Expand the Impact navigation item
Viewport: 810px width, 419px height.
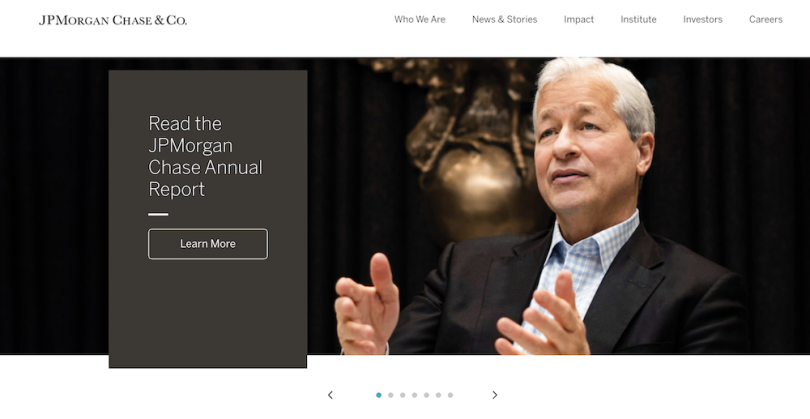(x=579, y=20)
